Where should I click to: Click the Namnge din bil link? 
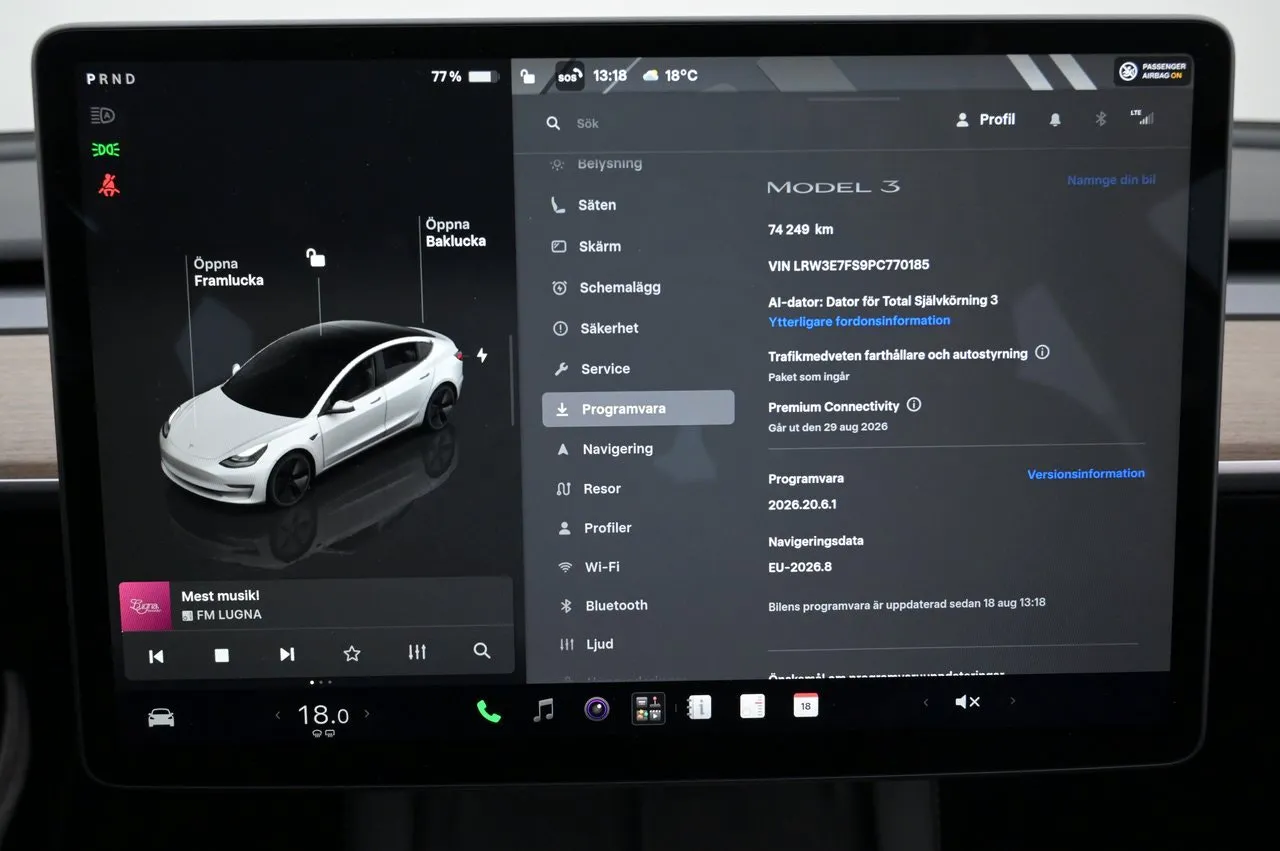[1111, 181]
